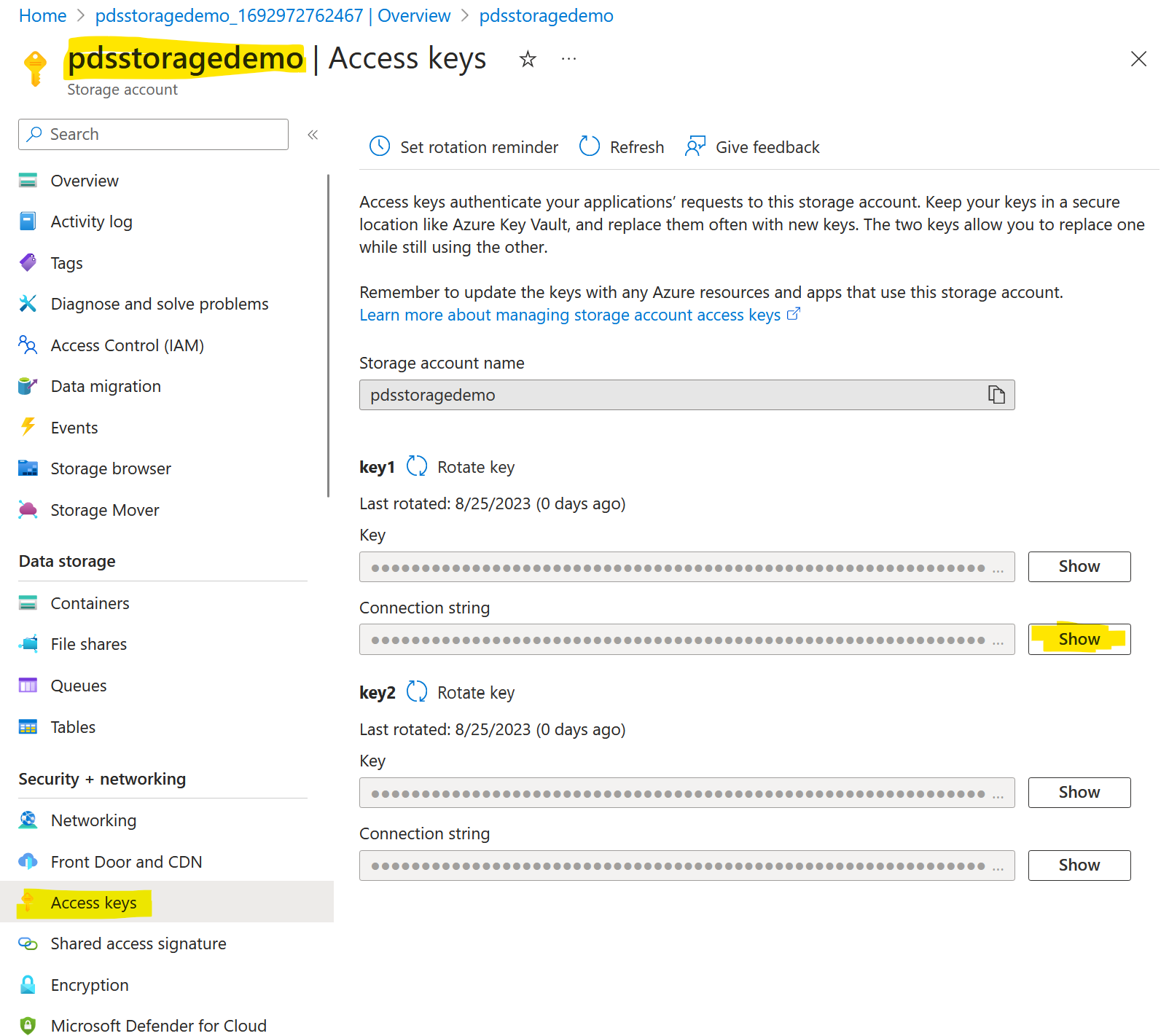Viewport: 1169px width, 1036px height.
Task: Rotate key2 using the rotate icon
Action: pos(417,691)
